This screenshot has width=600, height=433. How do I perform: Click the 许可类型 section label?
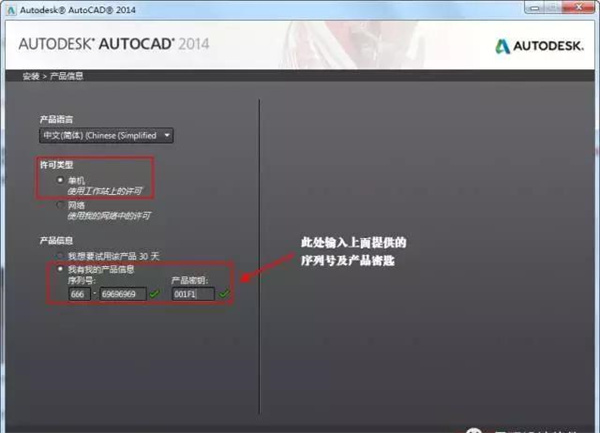[56, 165]
